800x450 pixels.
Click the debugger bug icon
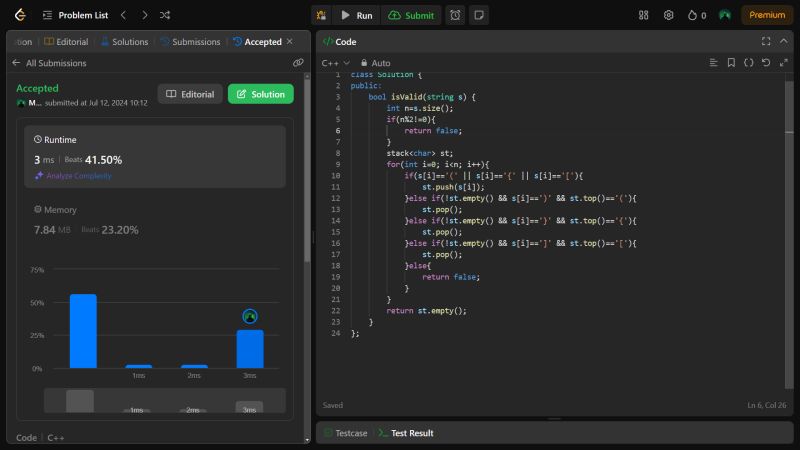pyautogui.click(x=321, y=15)
